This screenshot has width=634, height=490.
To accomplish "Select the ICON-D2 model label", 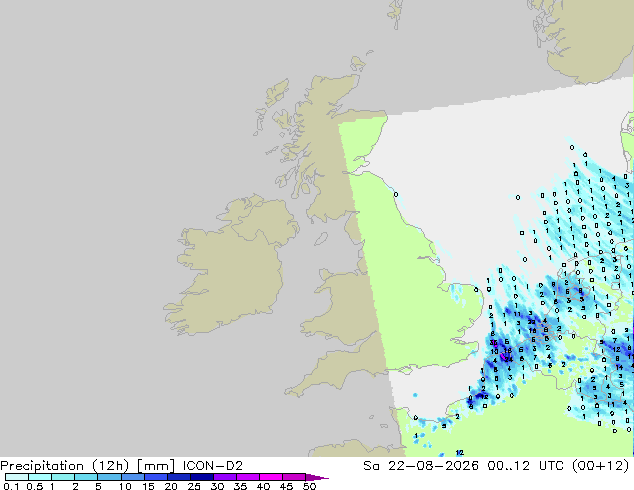I will pyautogui.click(x=213, y=466).
